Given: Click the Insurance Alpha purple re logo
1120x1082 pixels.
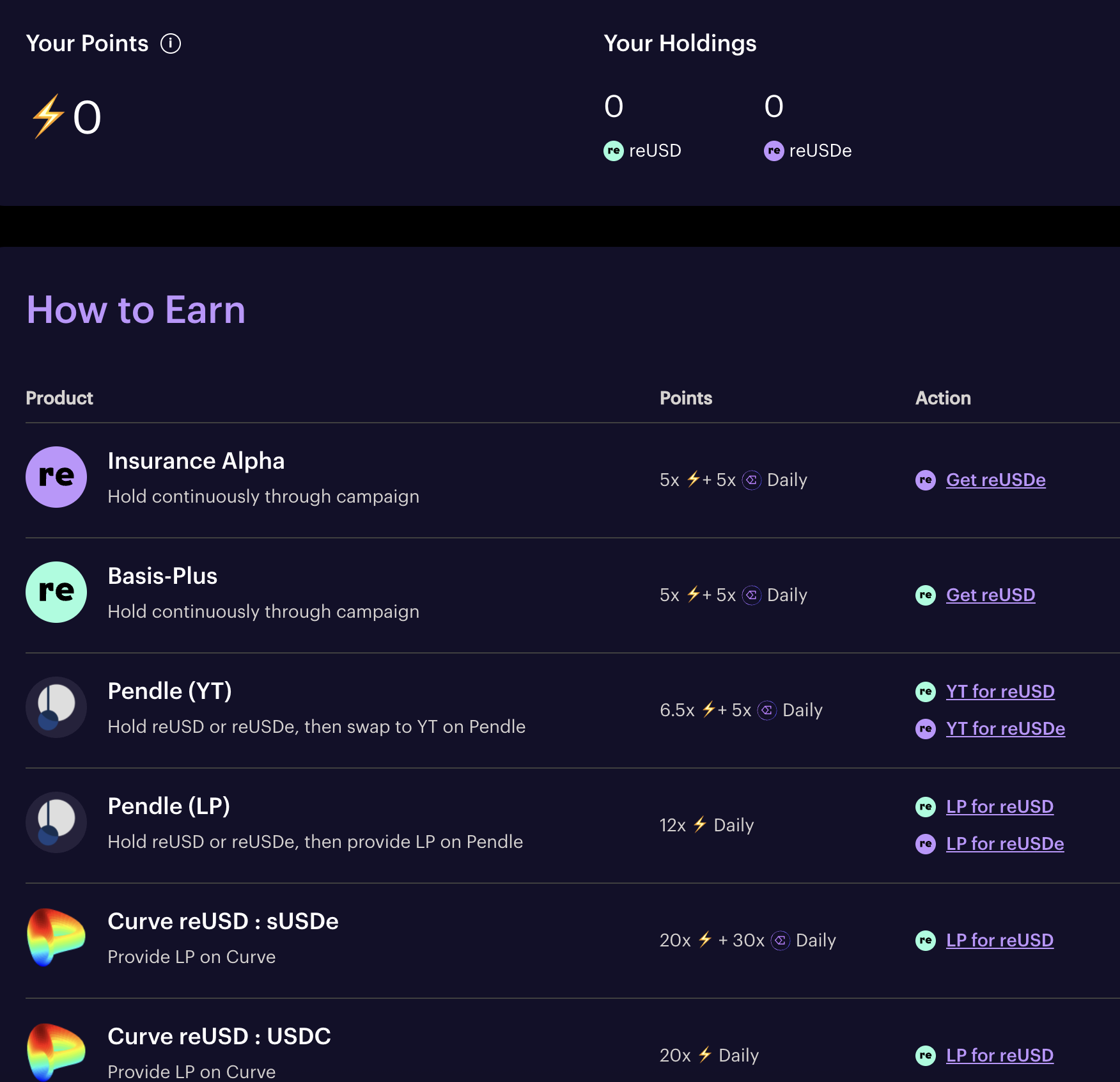Looking at the screenshot, I should 56,477.
